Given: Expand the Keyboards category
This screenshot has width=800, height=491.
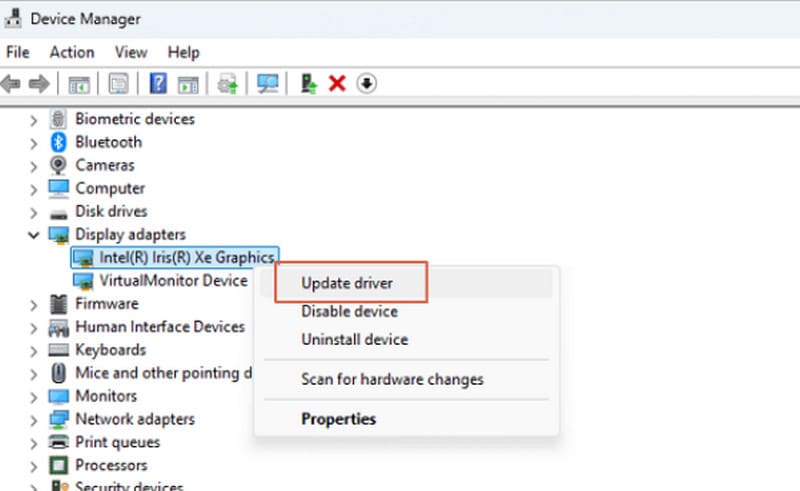Looking at the screenshot, I should [x=34, y=350].
